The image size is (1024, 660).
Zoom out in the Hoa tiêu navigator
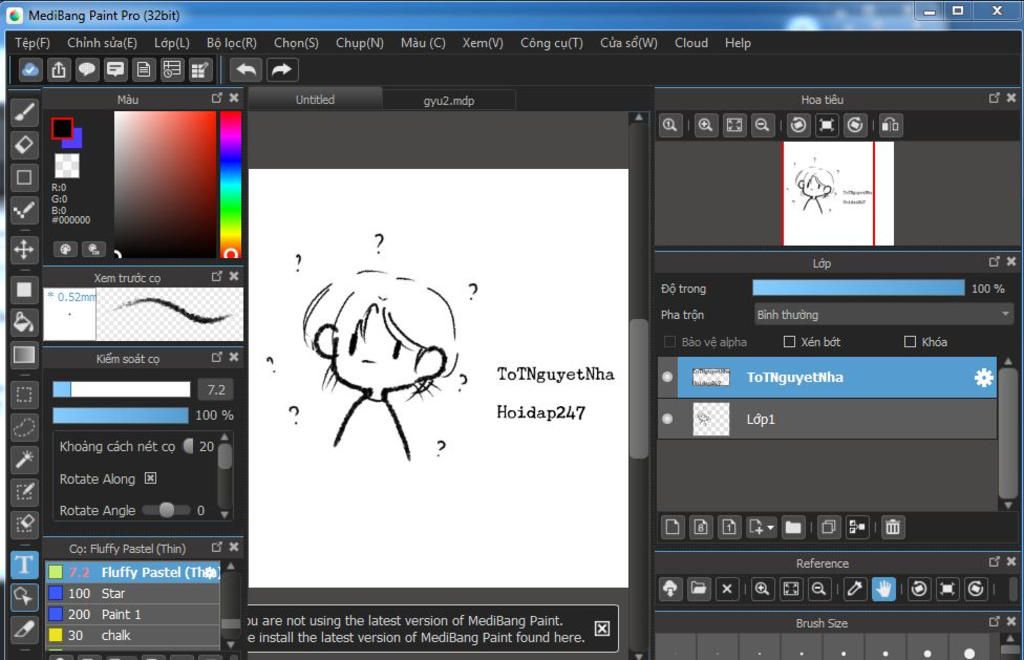click(761, 125)
